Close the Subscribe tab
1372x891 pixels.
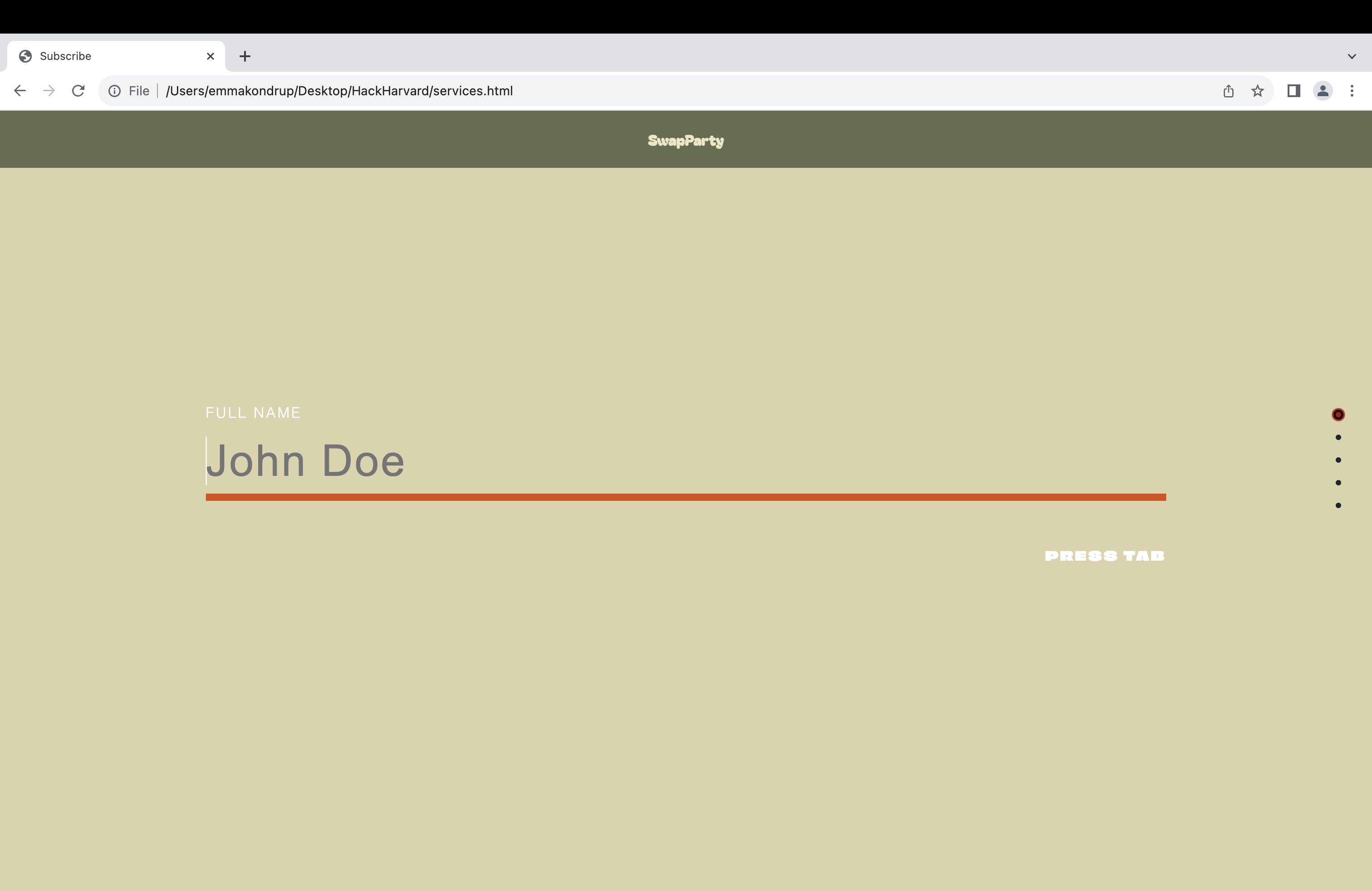[211, 56]
